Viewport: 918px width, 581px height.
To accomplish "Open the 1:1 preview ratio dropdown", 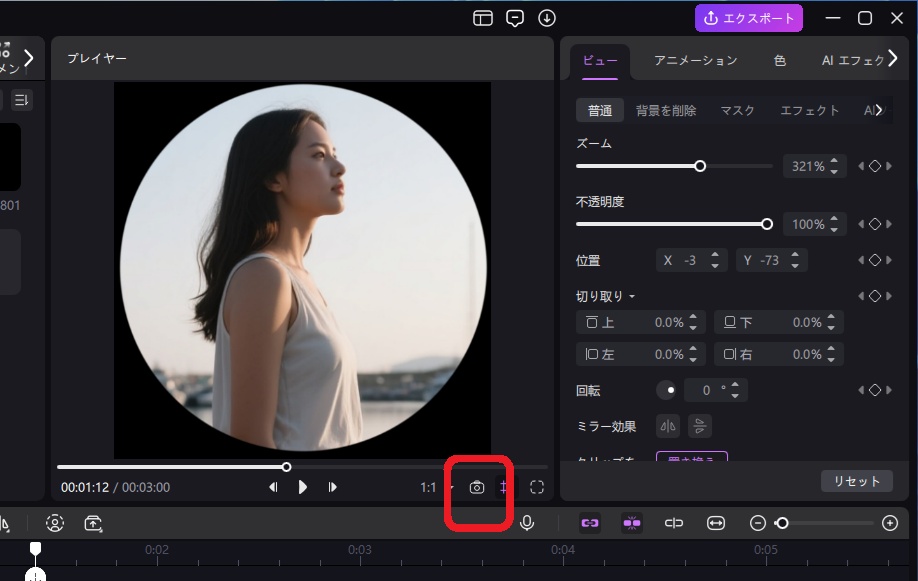I will coord(432,487).
